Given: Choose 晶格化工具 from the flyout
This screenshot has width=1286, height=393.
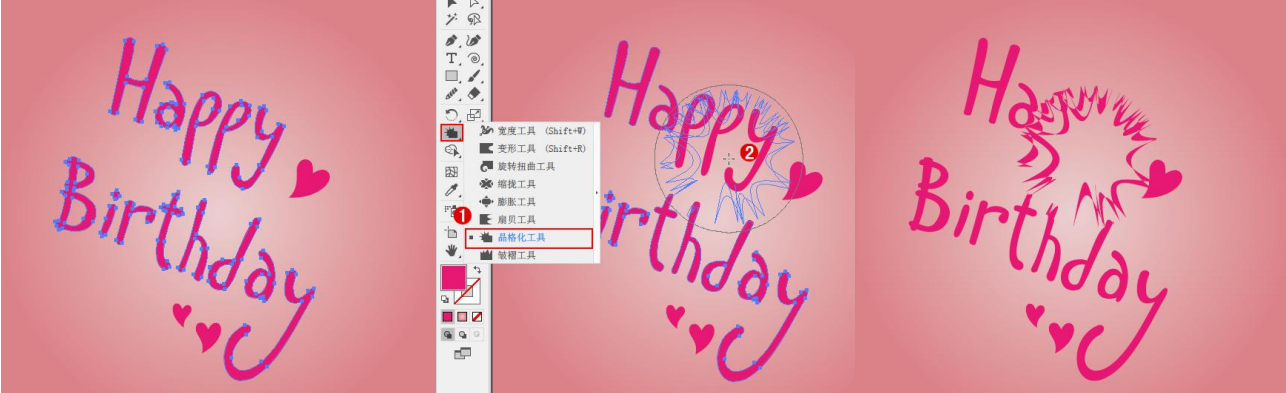Looking at the screenshot, I should tap(531, 238).
